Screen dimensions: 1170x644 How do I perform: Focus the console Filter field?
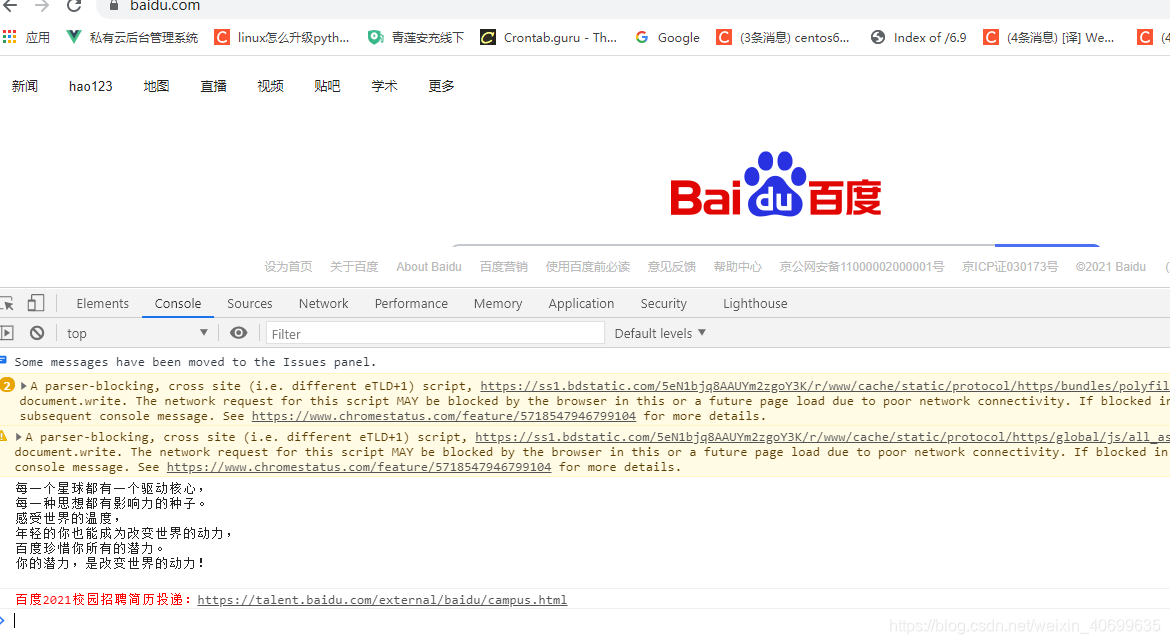point(435,334)
